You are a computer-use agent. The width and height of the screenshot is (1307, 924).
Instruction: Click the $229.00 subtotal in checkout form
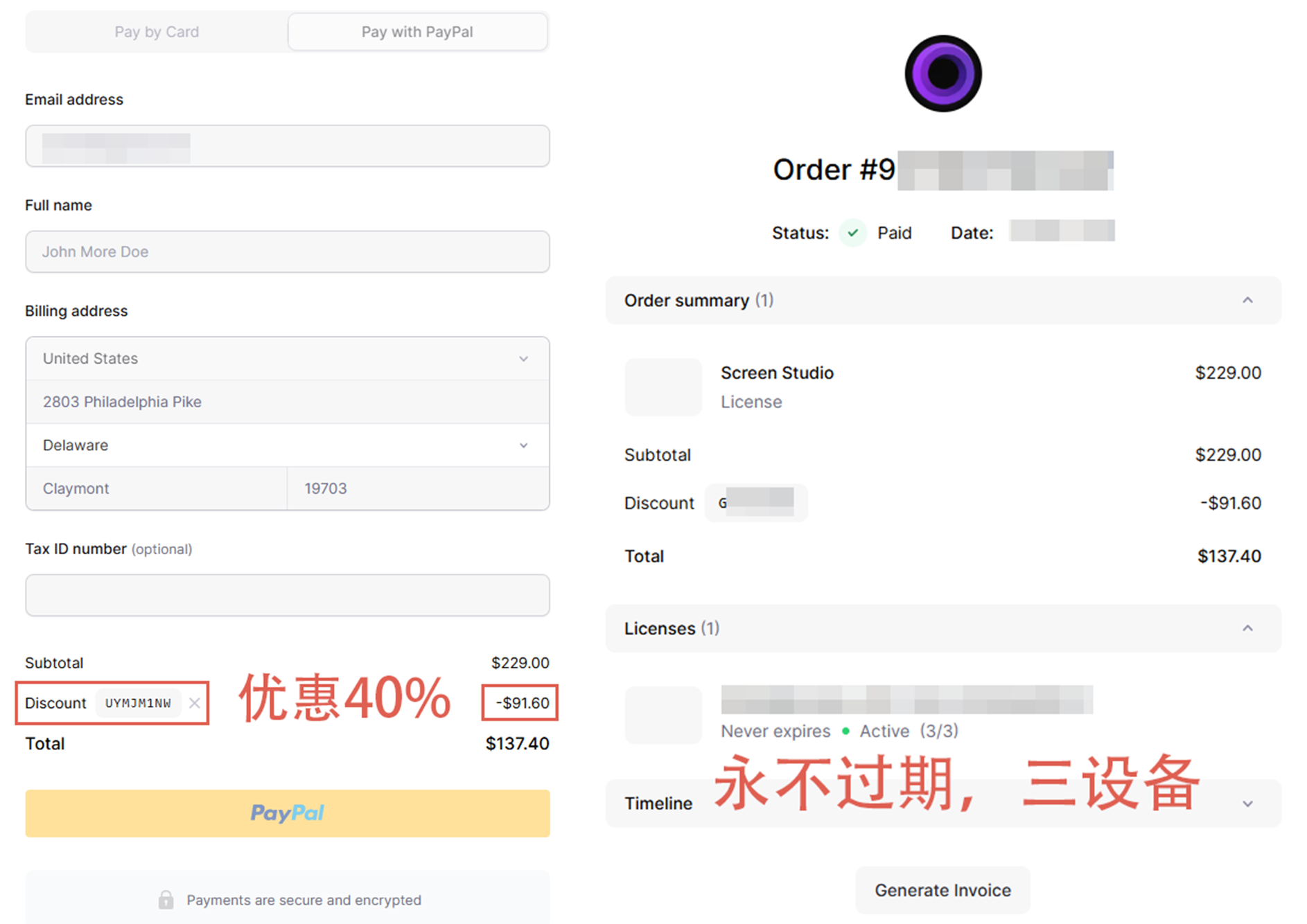[520, 663]
